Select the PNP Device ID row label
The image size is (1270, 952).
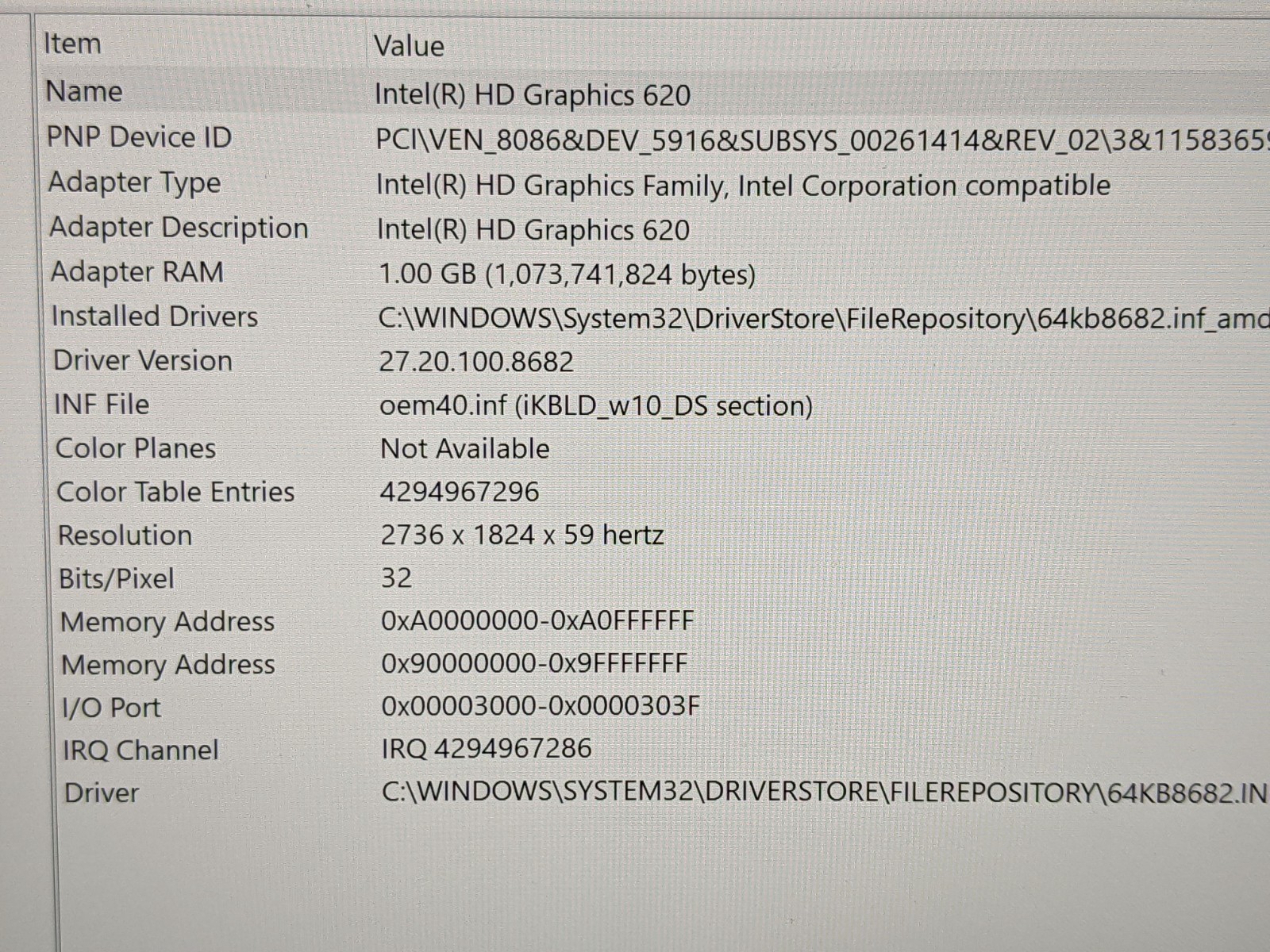pyautogui.click(x=139, y=137)
